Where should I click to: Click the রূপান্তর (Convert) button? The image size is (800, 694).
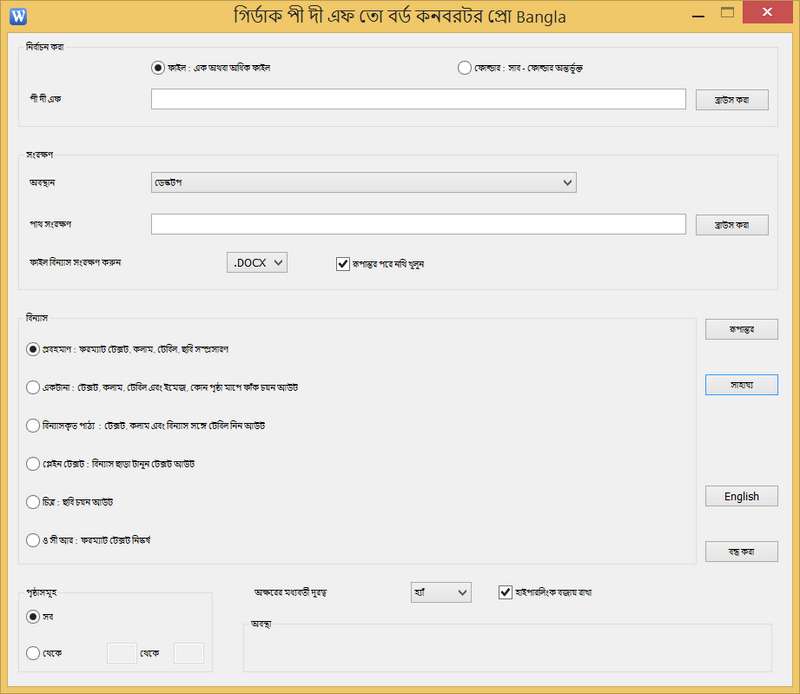click(x=741, y=329)
